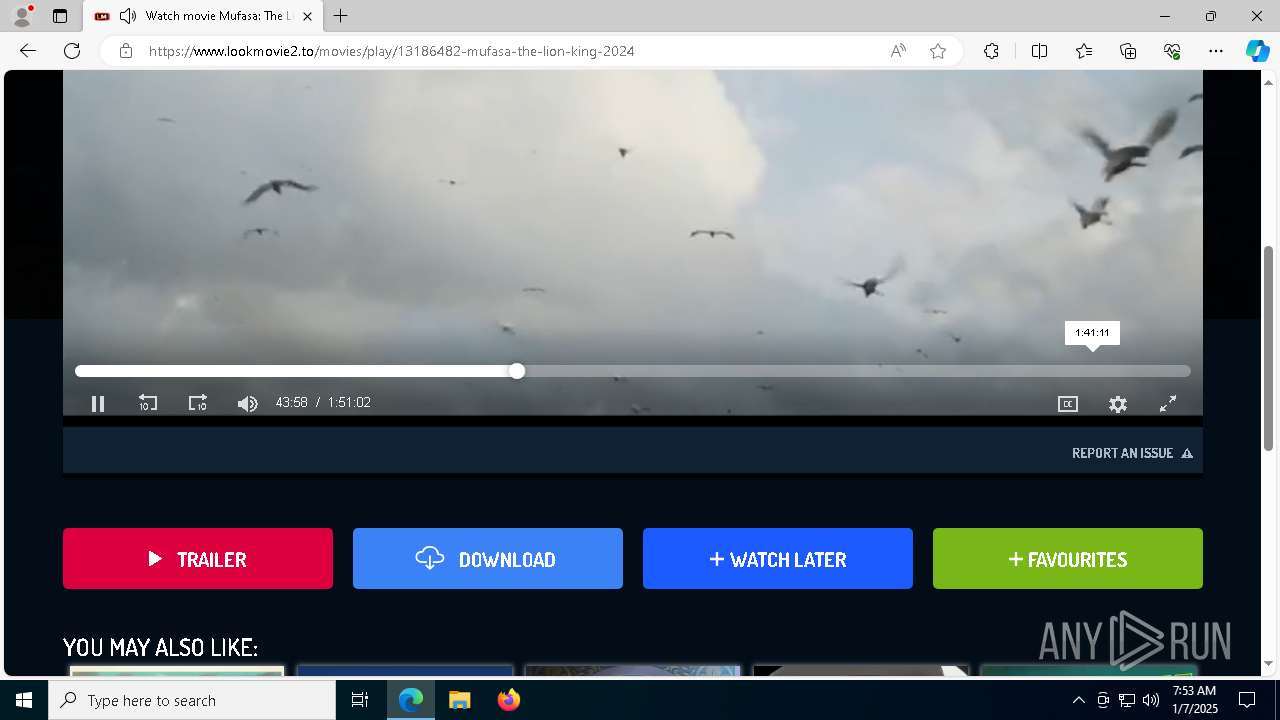Open Browser essentials icon
This screenshot has height=720, width=1280.
[1172, 51]
